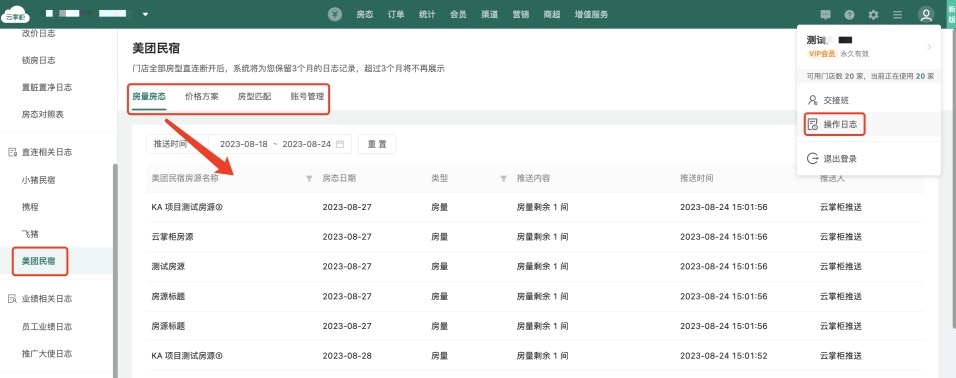Click the 云掌柜 cloud logo

click(x=15, y=15)
